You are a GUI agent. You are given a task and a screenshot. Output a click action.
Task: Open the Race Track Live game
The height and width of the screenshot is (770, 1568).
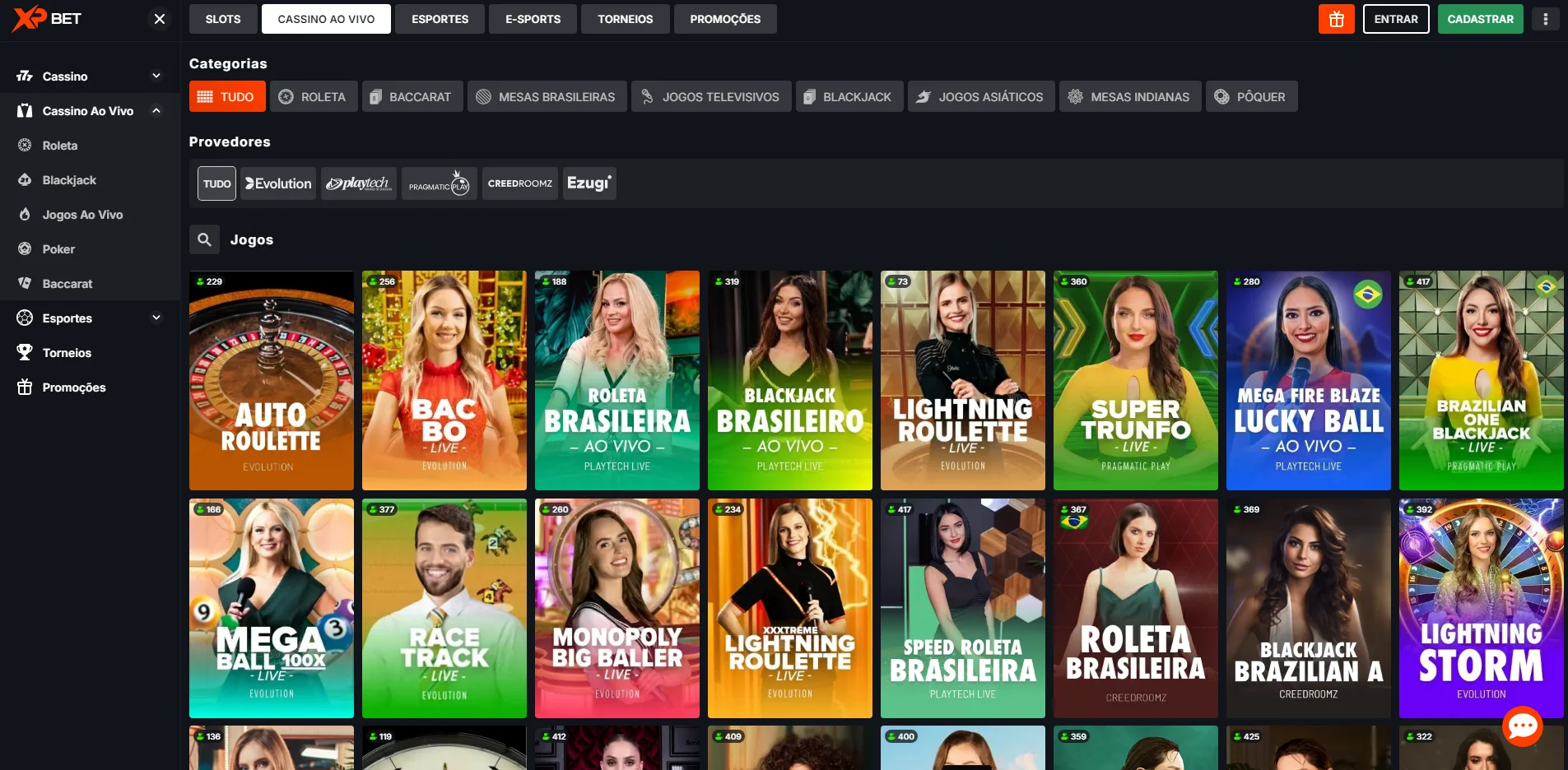444,608
